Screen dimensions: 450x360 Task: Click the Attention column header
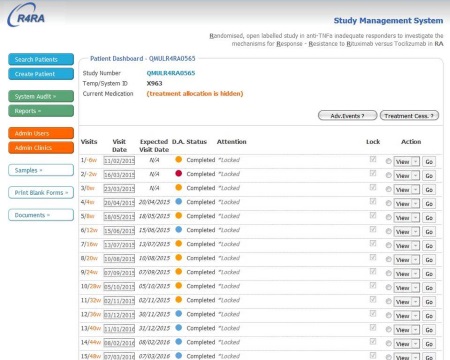[x=231, y=142]
